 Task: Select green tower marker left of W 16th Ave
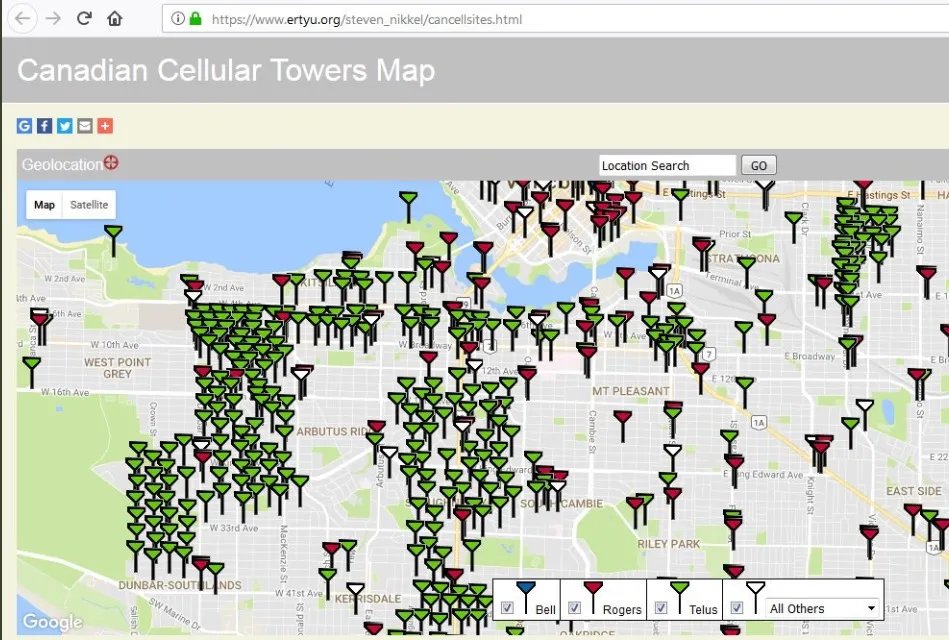coord(31,372)
